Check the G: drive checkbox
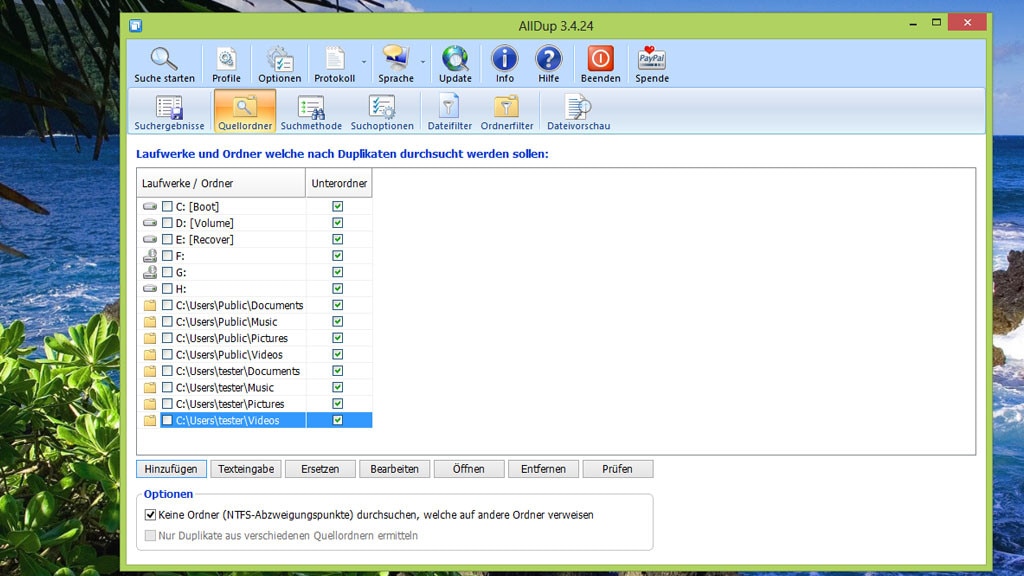The height and width of the screenshot is (576, 1024). [167, 272]
